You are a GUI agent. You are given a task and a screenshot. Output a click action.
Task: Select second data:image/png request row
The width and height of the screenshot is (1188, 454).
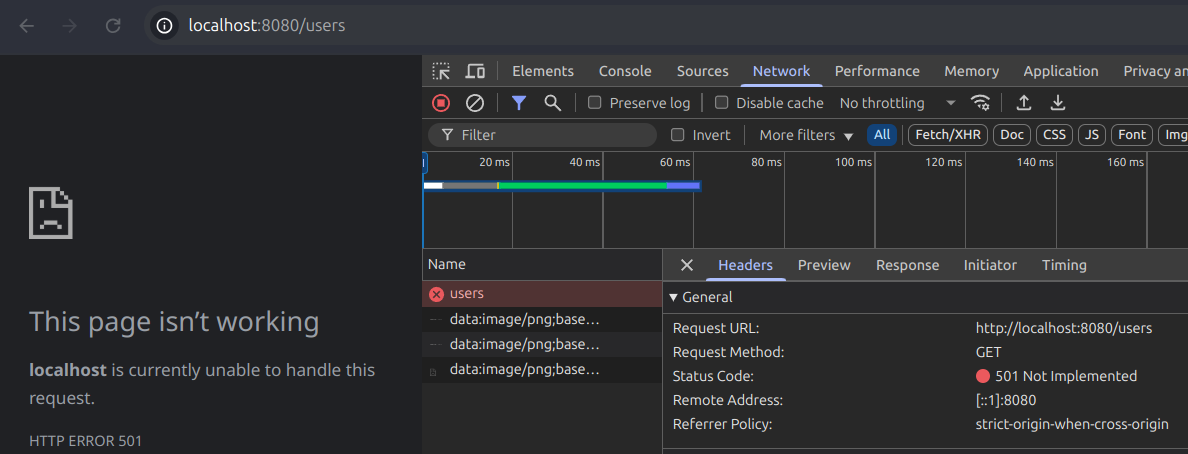click(x=542, y=345)
